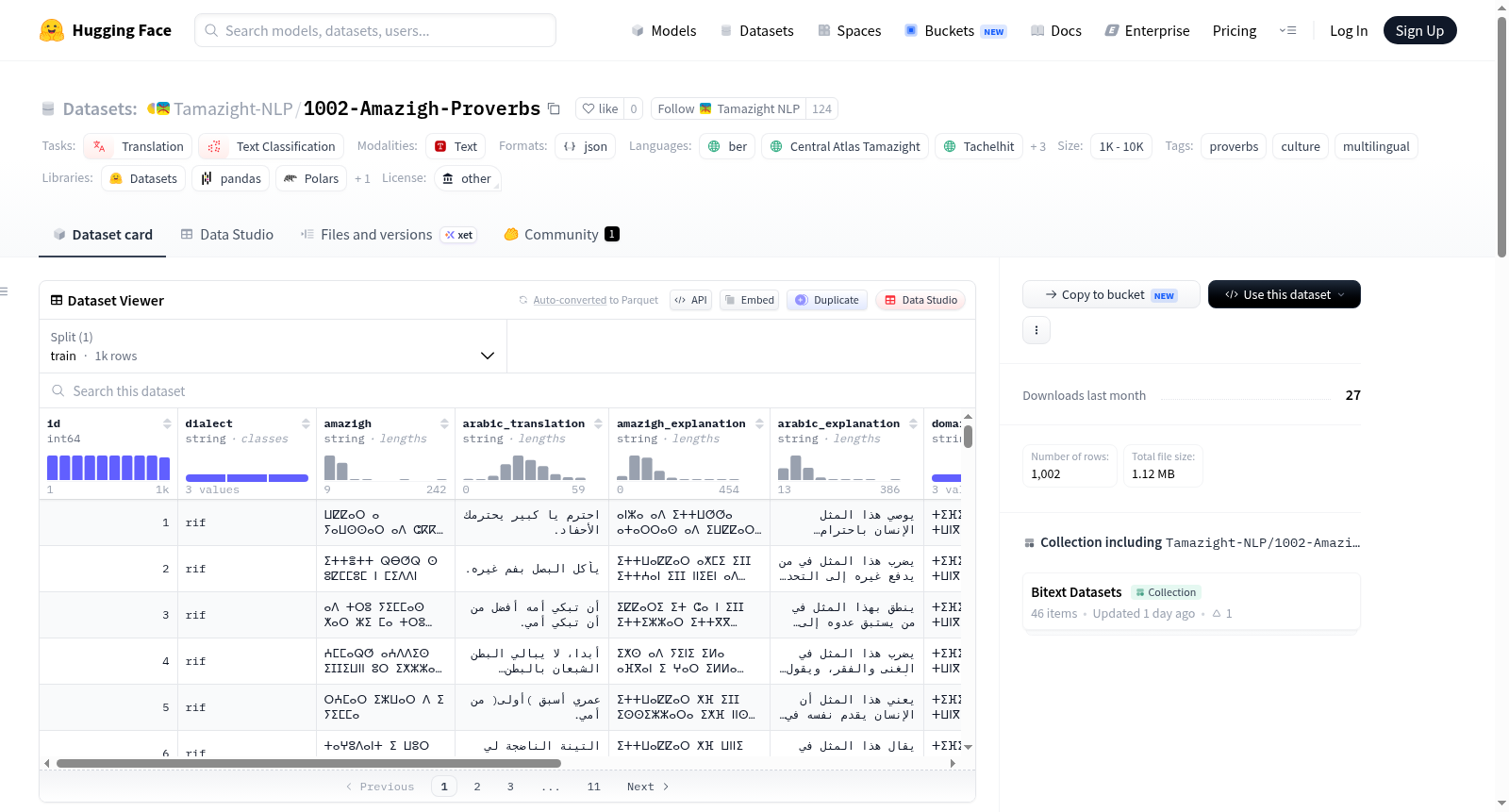Go to Datasets in top navigation

click(x=756, y=30)
